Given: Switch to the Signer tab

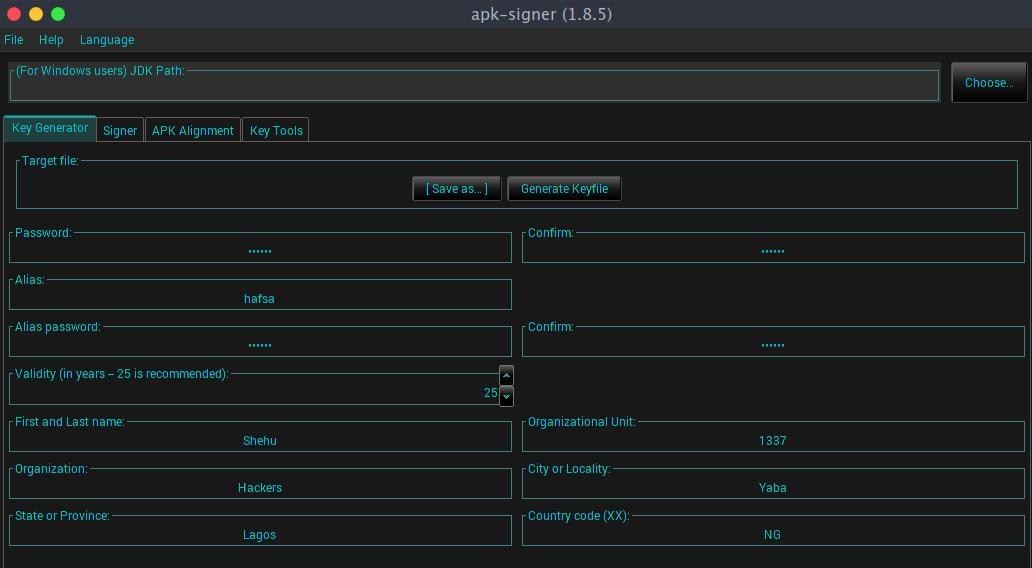Looking at the screenshot, I should click(120, 130).
